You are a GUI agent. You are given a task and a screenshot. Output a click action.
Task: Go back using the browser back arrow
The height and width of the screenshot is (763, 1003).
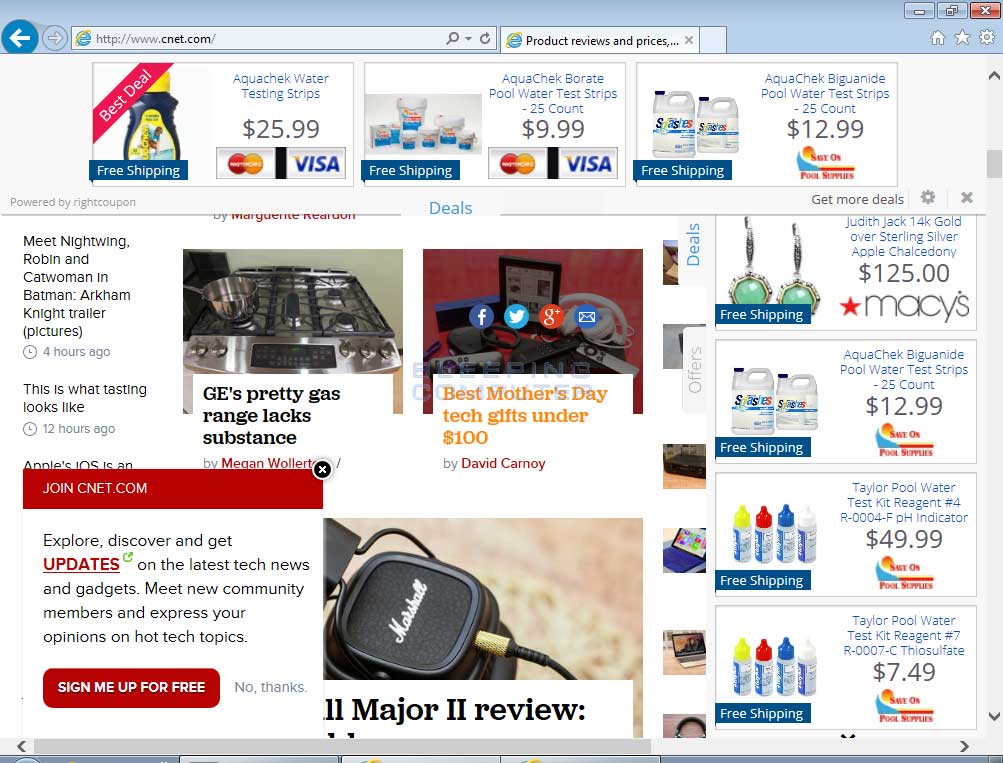click(x=19, y=38)
